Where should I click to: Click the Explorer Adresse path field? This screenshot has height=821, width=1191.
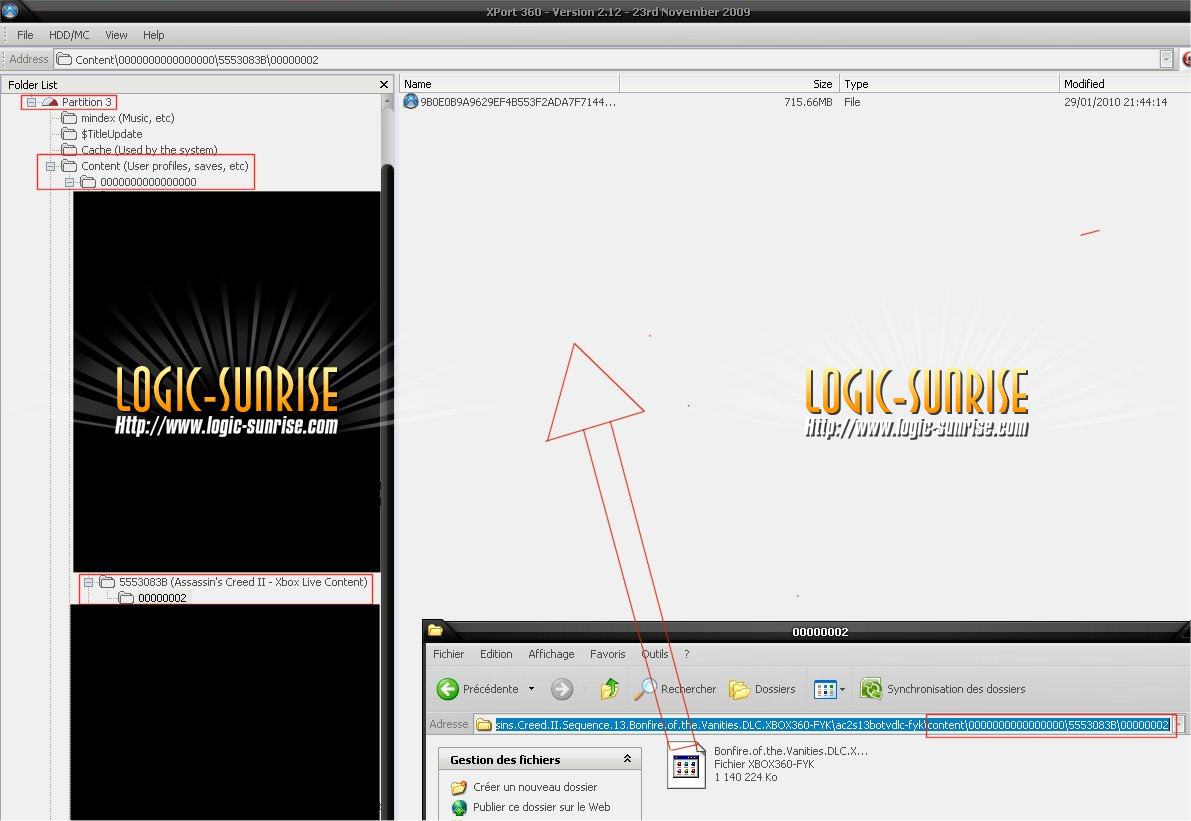(x=823, y=725)
